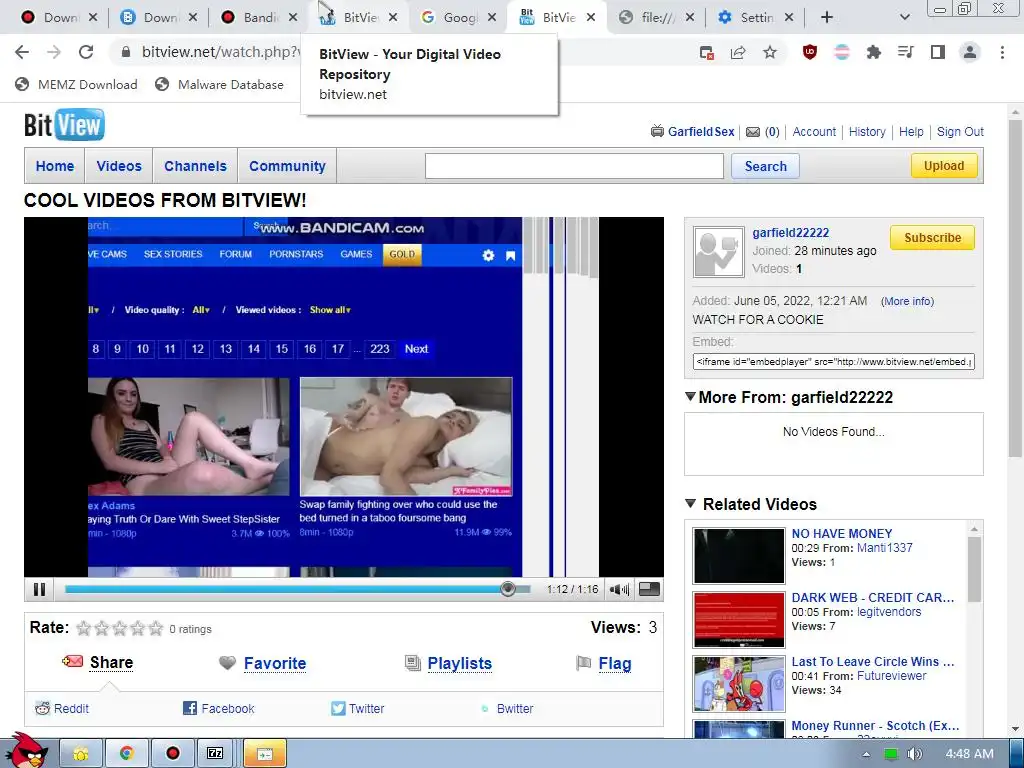Toggle fullscreen mode in the video player
Image resolution: width=1024 pixels, height=768 pixels.
pos(648,589)
